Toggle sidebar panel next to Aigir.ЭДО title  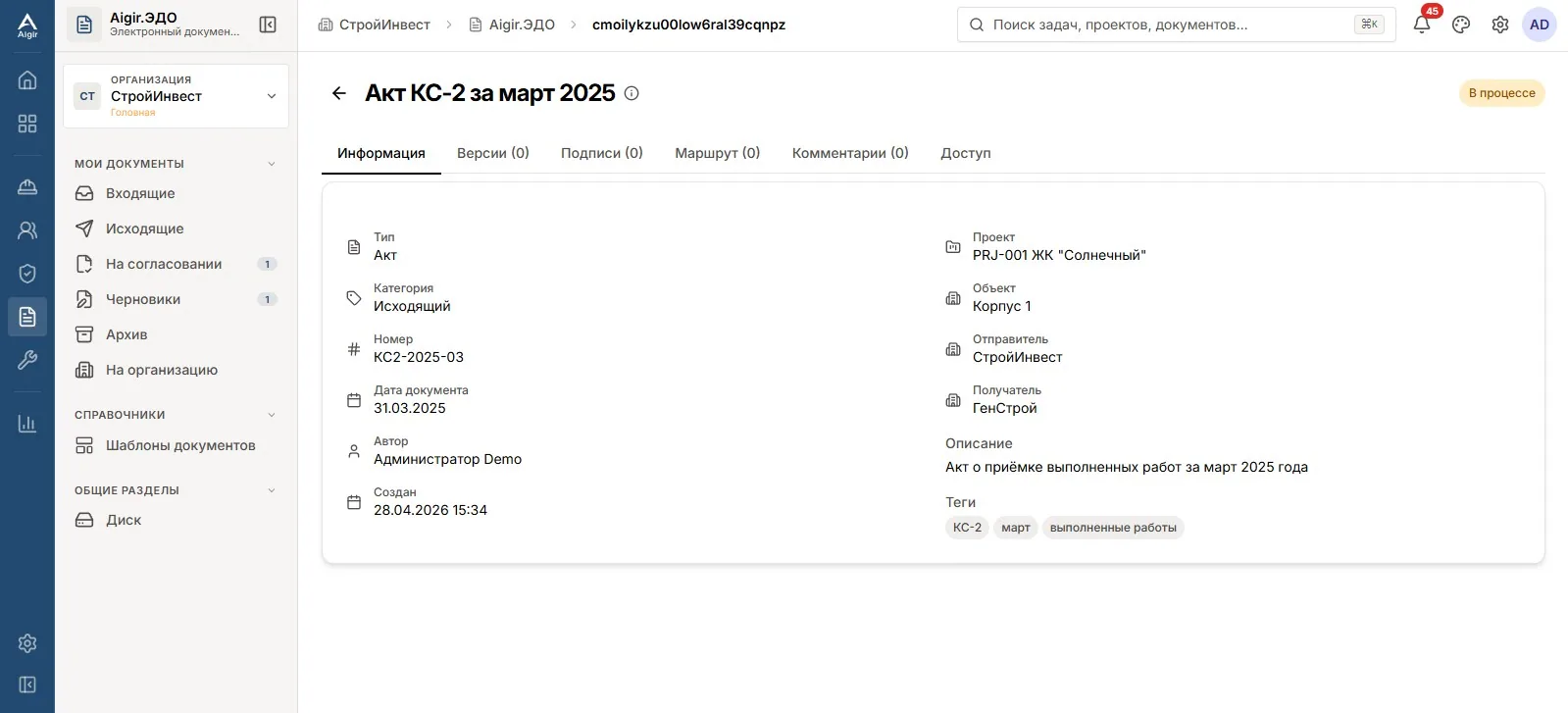click(x=268, y=25)
